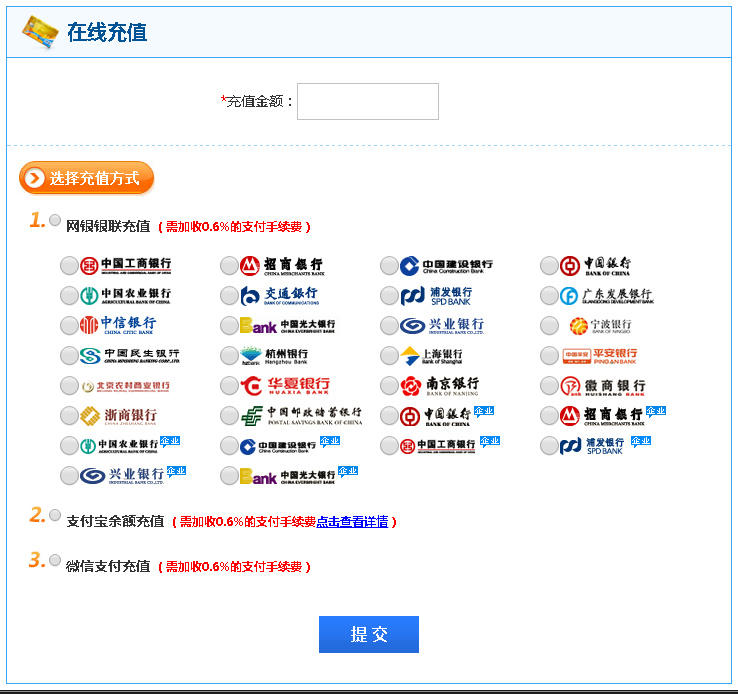Click the 中信银行 CITIC logo
The width and height of the screenshot is (738, 694).
click(x=118, y=325)
